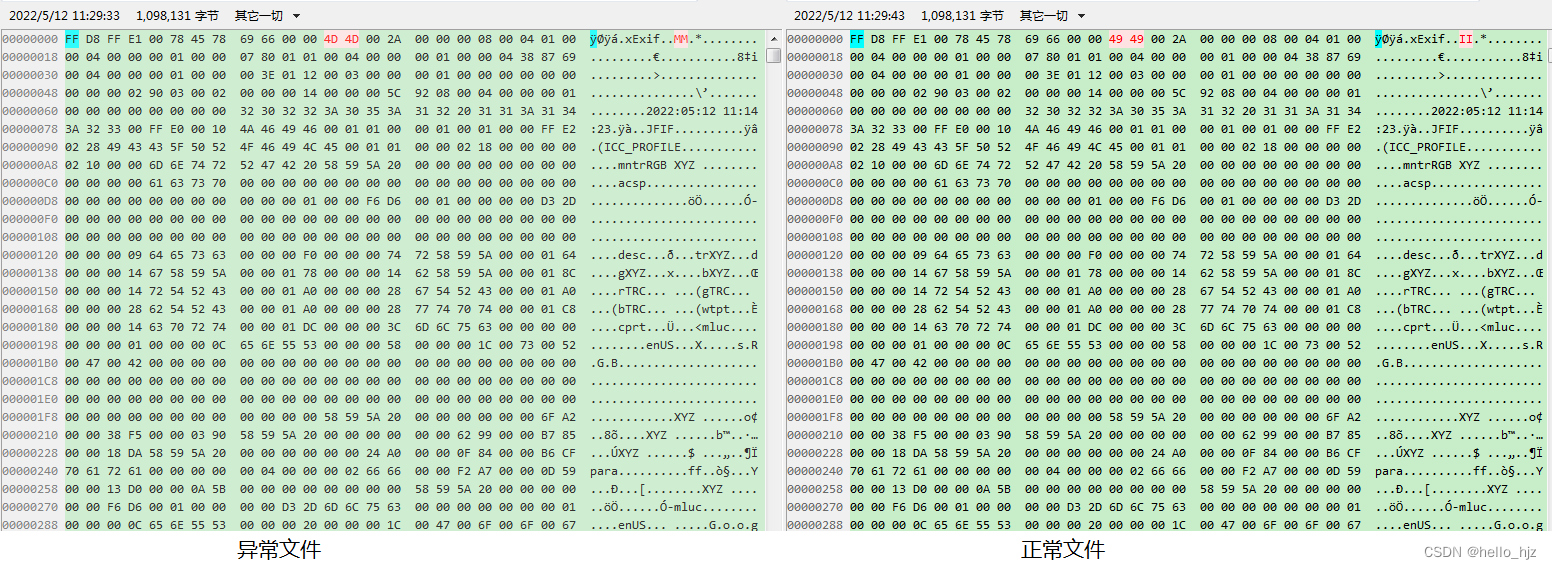This screenshot has width=1552, height=569.
Task: Click offset 00000078 in the right pane
Action: (x=815, y=129)
